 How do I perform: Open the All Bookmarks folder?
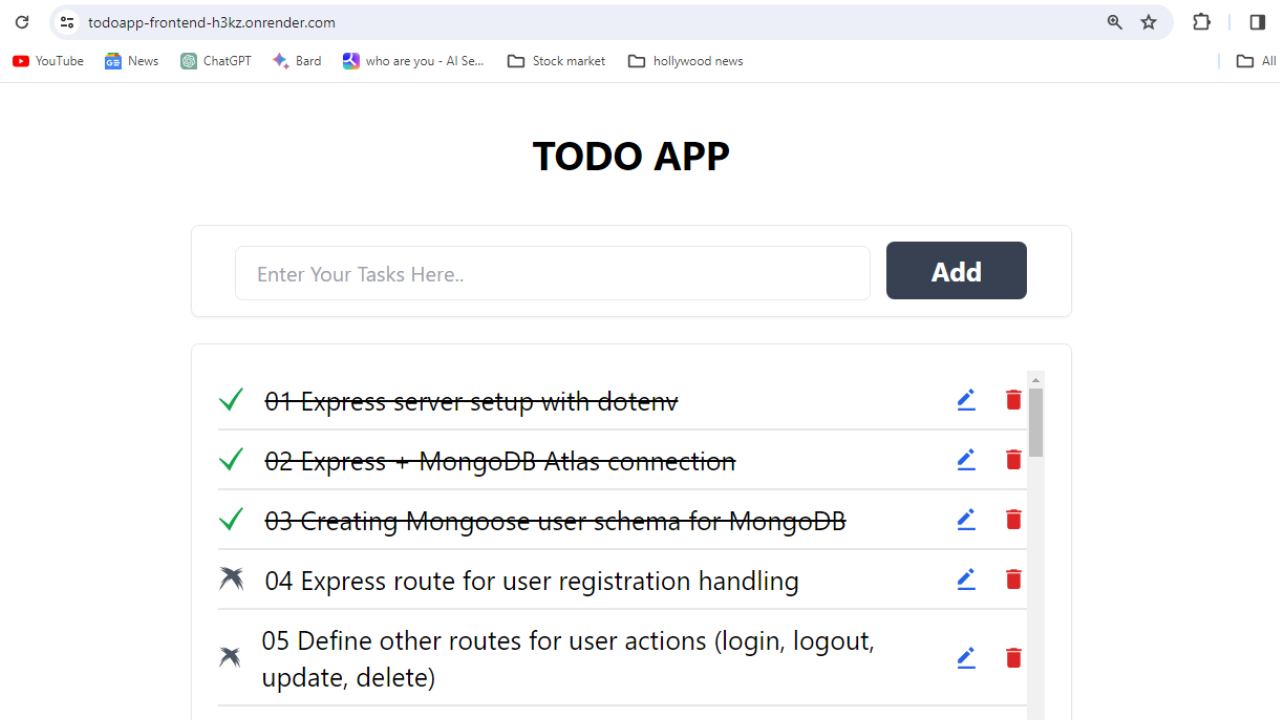click(1257, 61)
